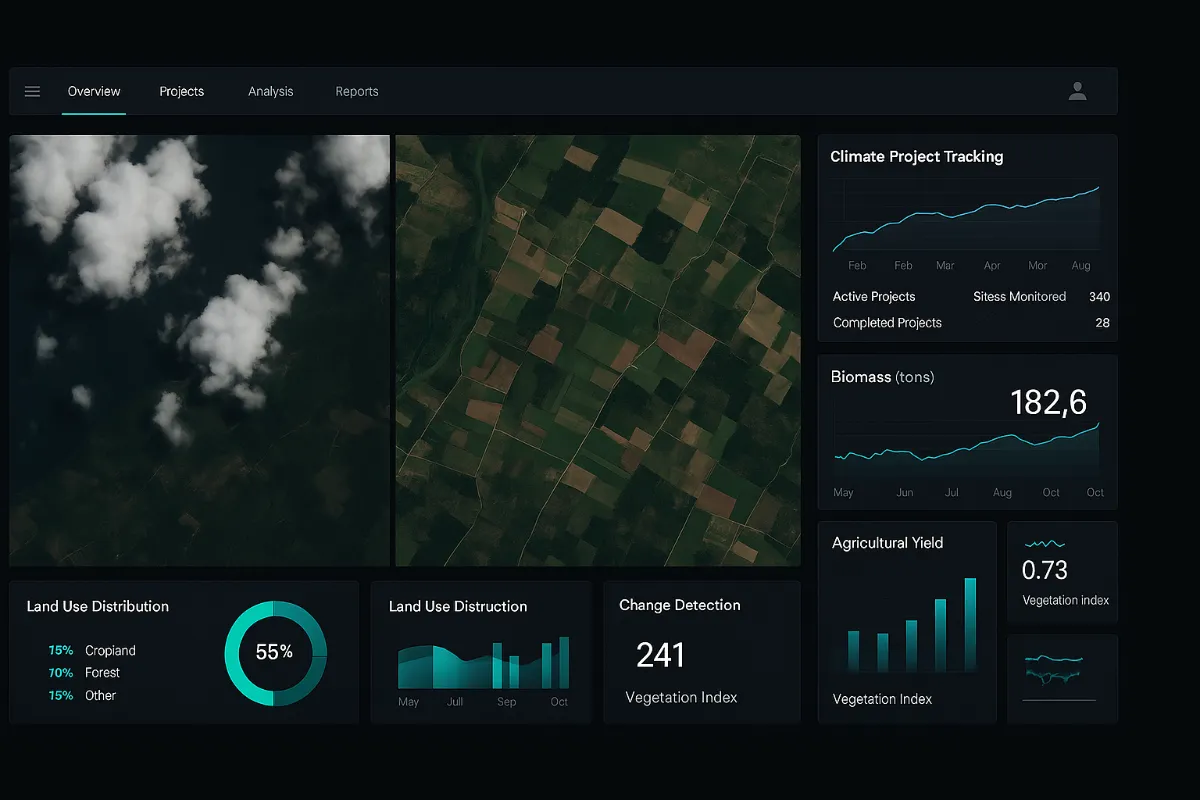Click the Change Detection value 241
Viewport: 1200px width, 800px height.
click(660, 656)
